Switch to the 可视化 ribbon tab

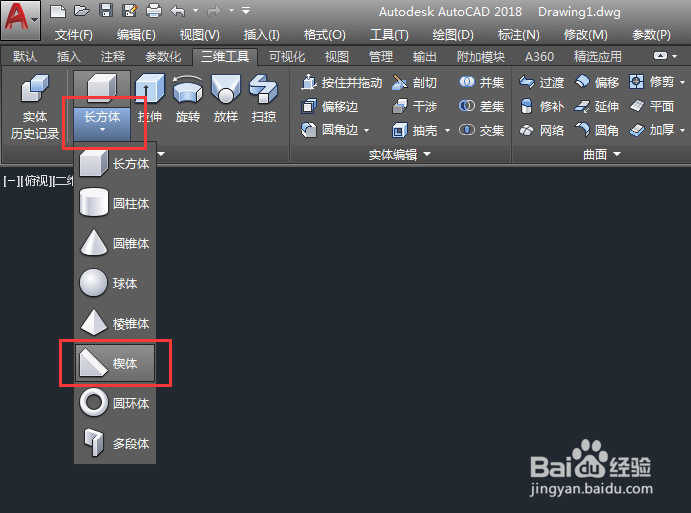(287, 56)
